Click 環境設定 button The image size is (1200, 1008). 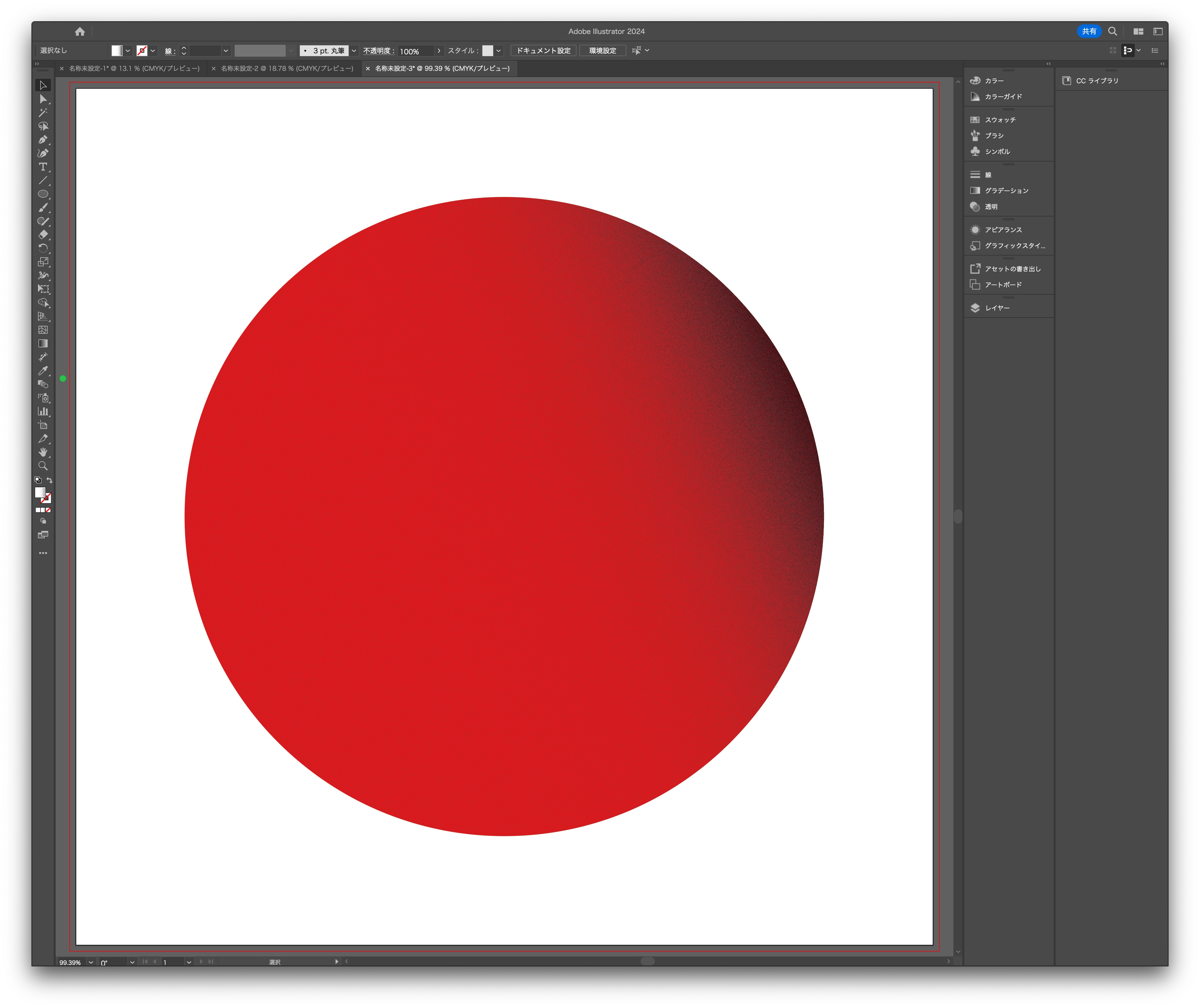(603, 51)
